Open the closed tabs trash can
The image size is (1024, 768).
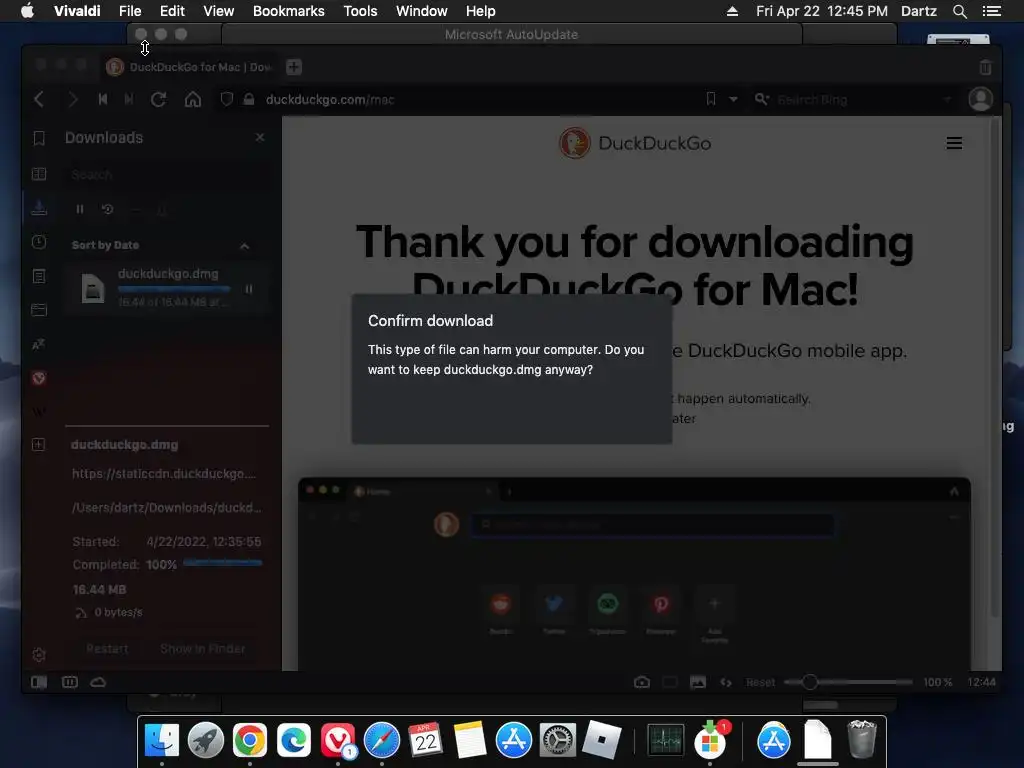point(985,67)
